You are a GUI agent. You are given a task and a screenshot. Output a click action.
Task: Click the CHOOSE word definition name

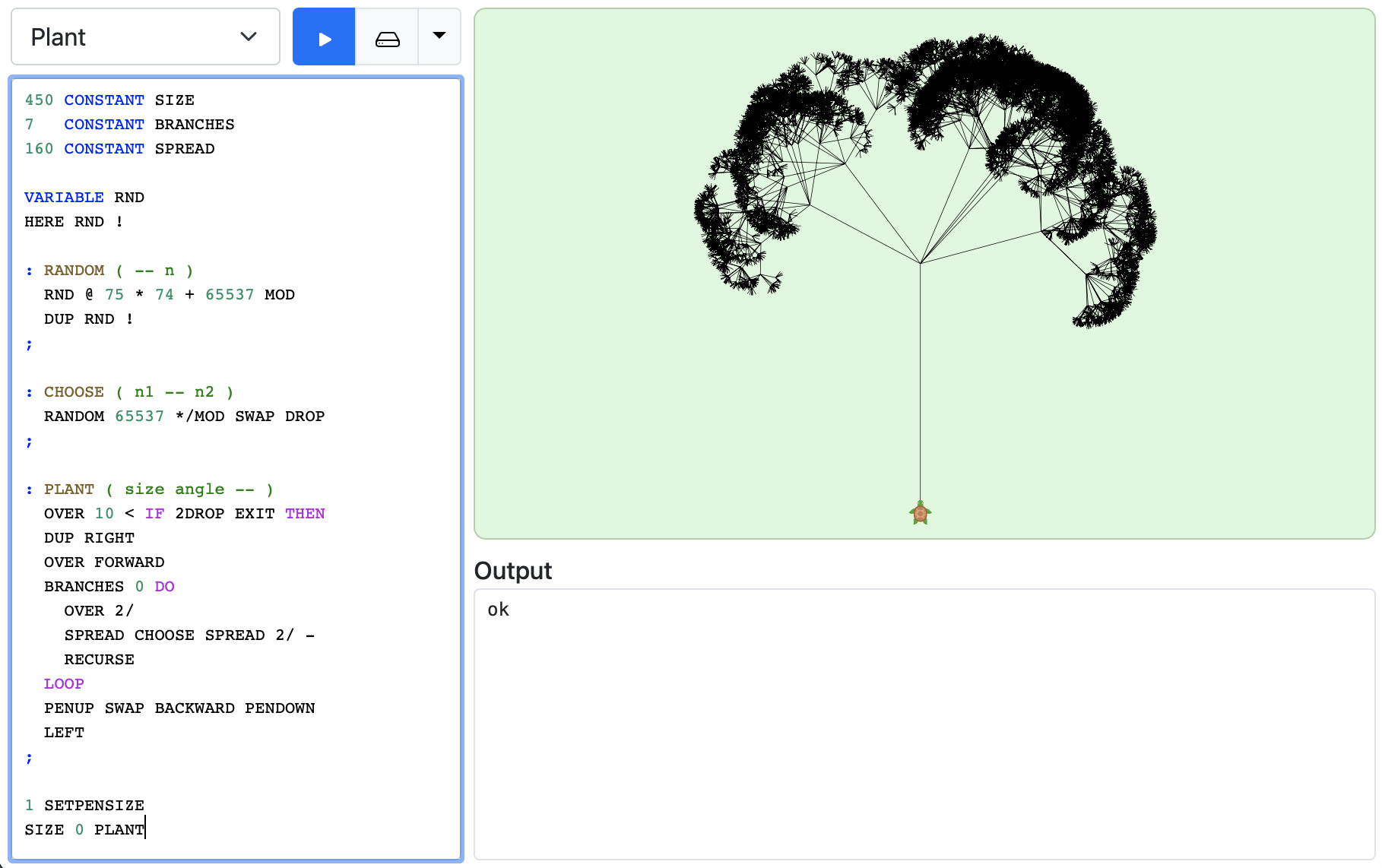74,392
